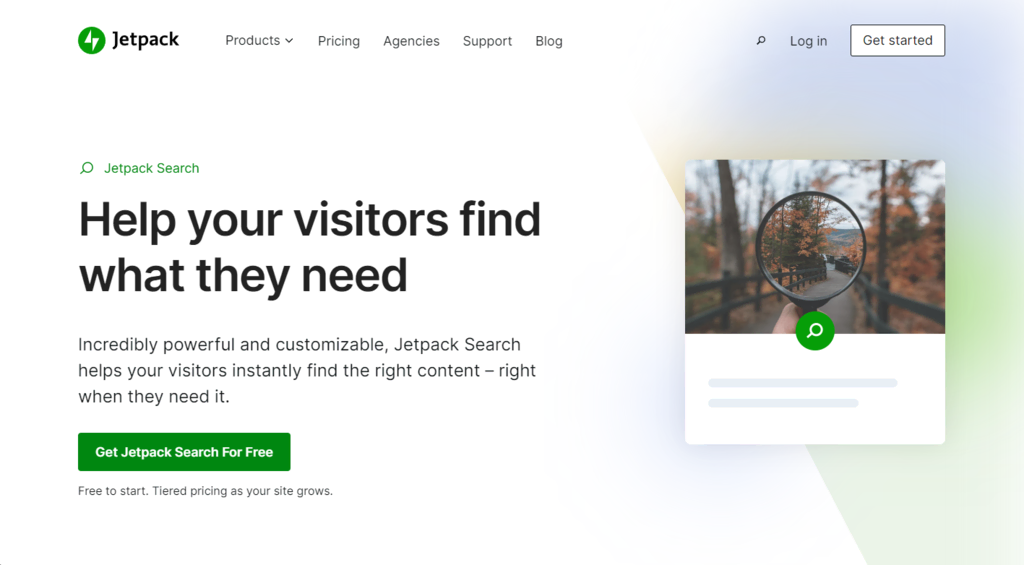Expand the Products dropdown chevron
The height and width of the screenshot is (565, 1024).
pyautogui.click(x=289, y=40)
